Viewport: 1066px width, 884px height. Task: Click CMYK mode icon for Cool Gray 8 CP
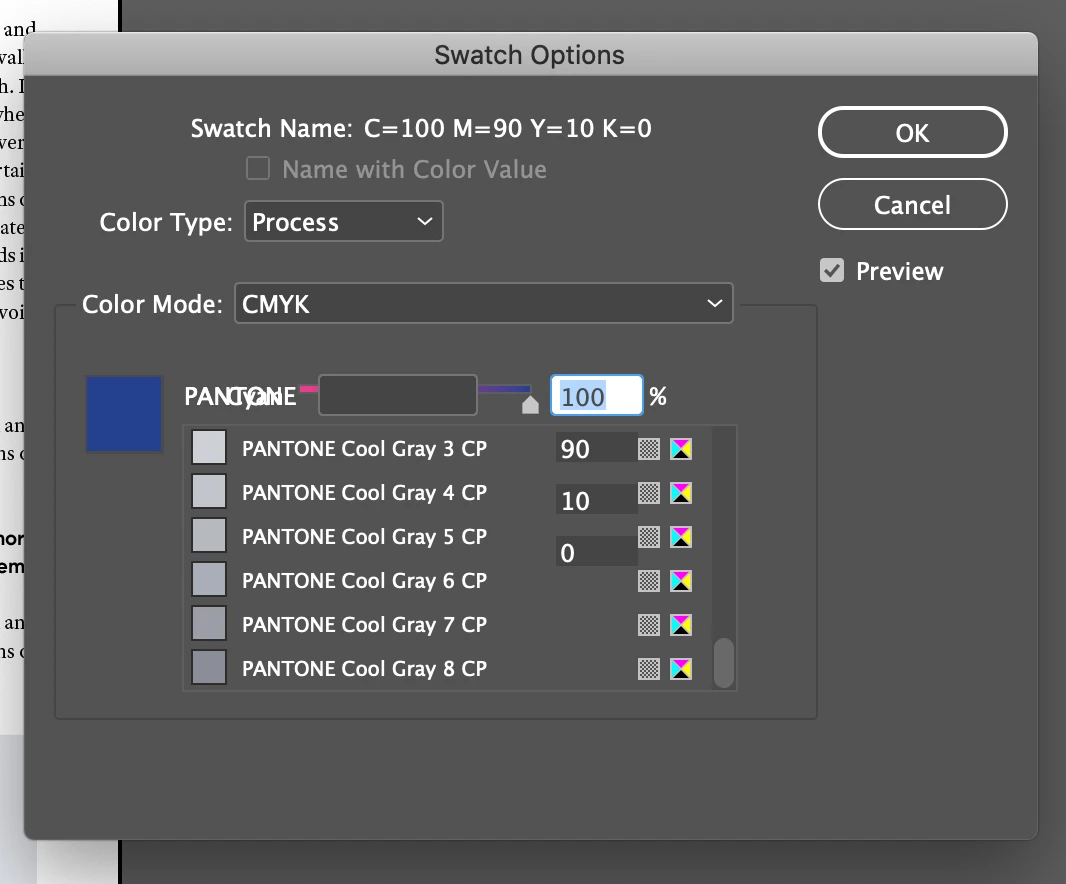[681, 669]
